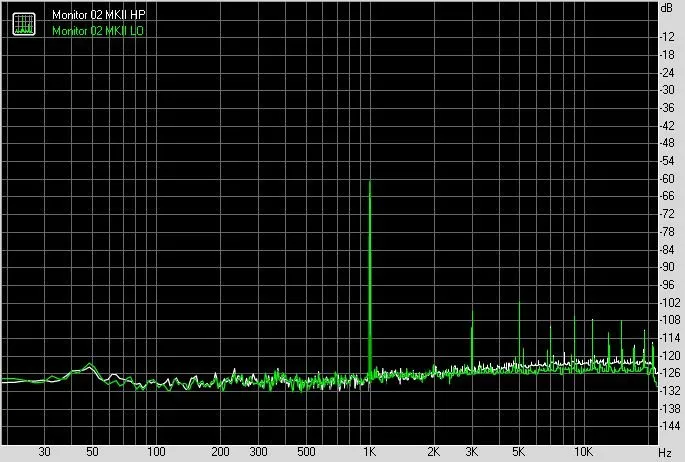This screenshot has height=462, width=685.
Task: Select the white 'Monitor 02 MKII HP' legend
Action: [99, 14]
